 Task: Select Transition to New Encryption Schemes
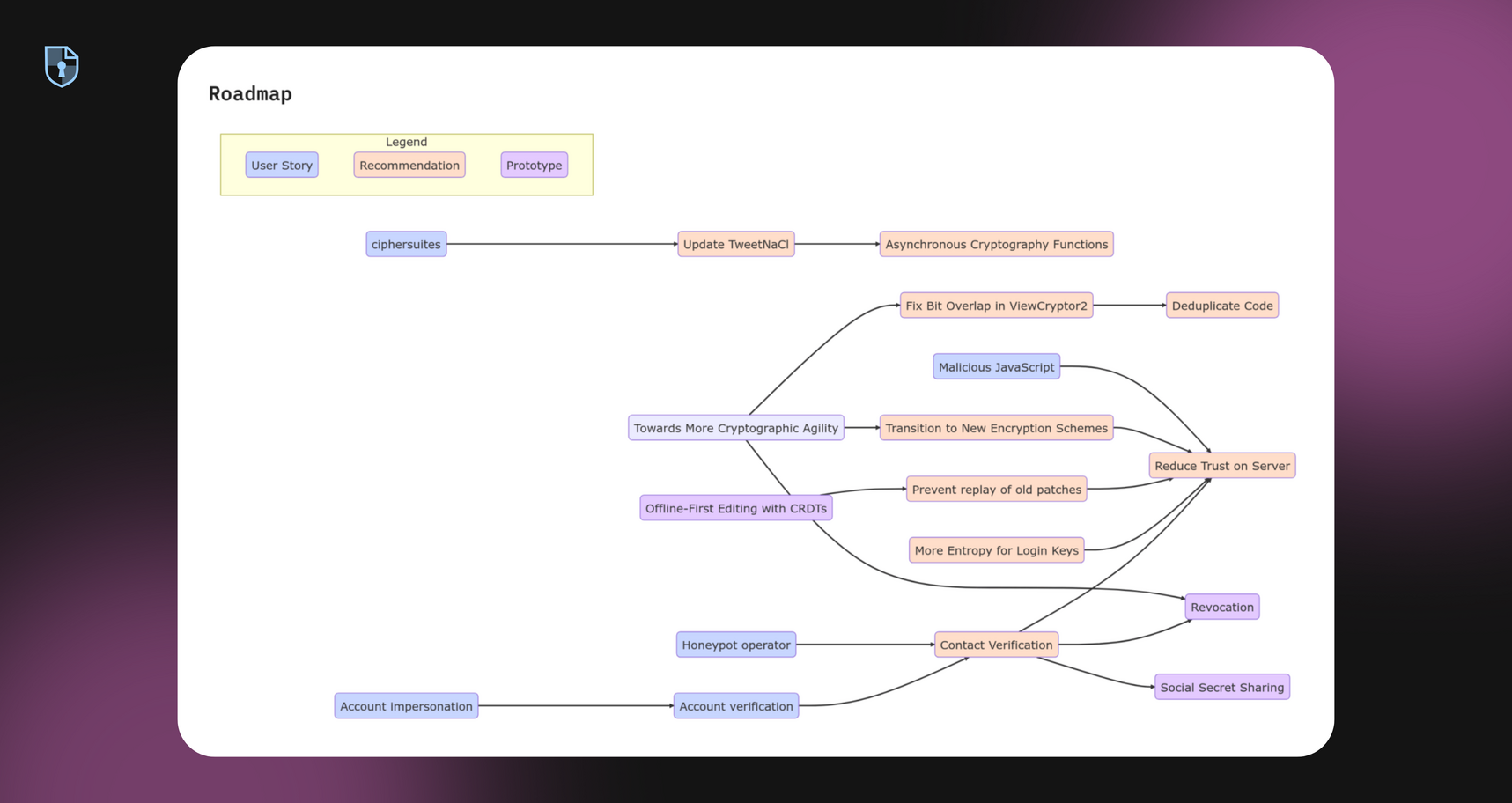(x=996, y=428)
